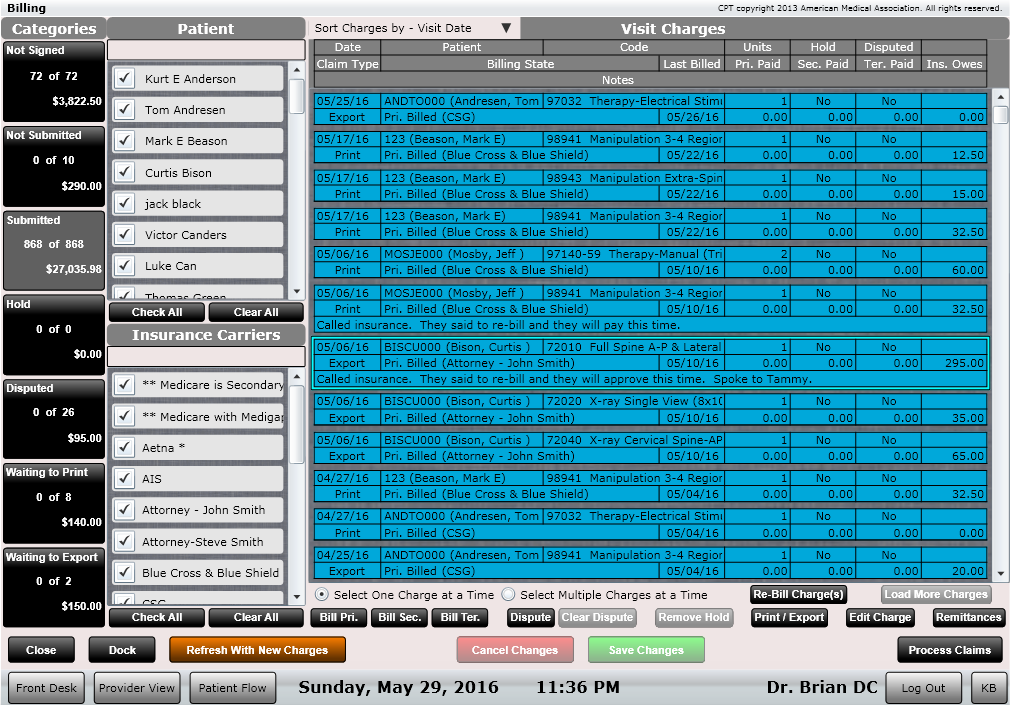Click the Dispute button
The width and height of the screenshot is (1010, 705).
click(530, 617)
